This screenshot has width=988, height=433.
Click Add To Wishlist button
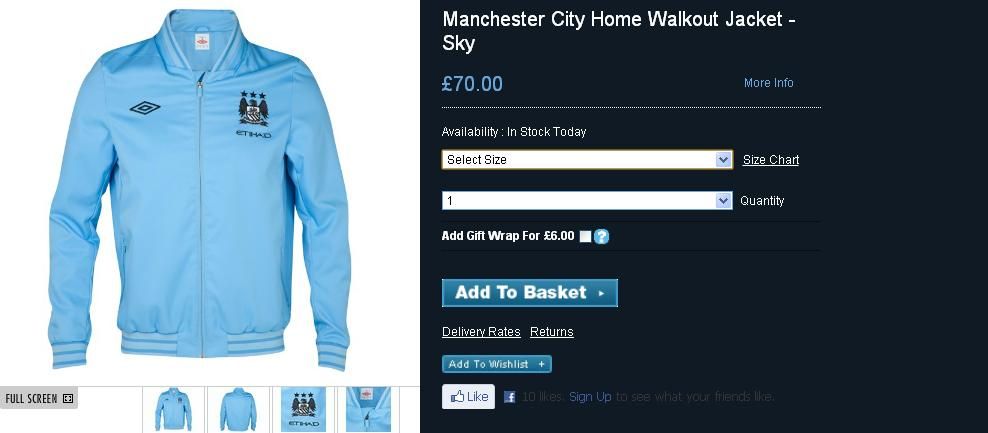pos(497,364)
